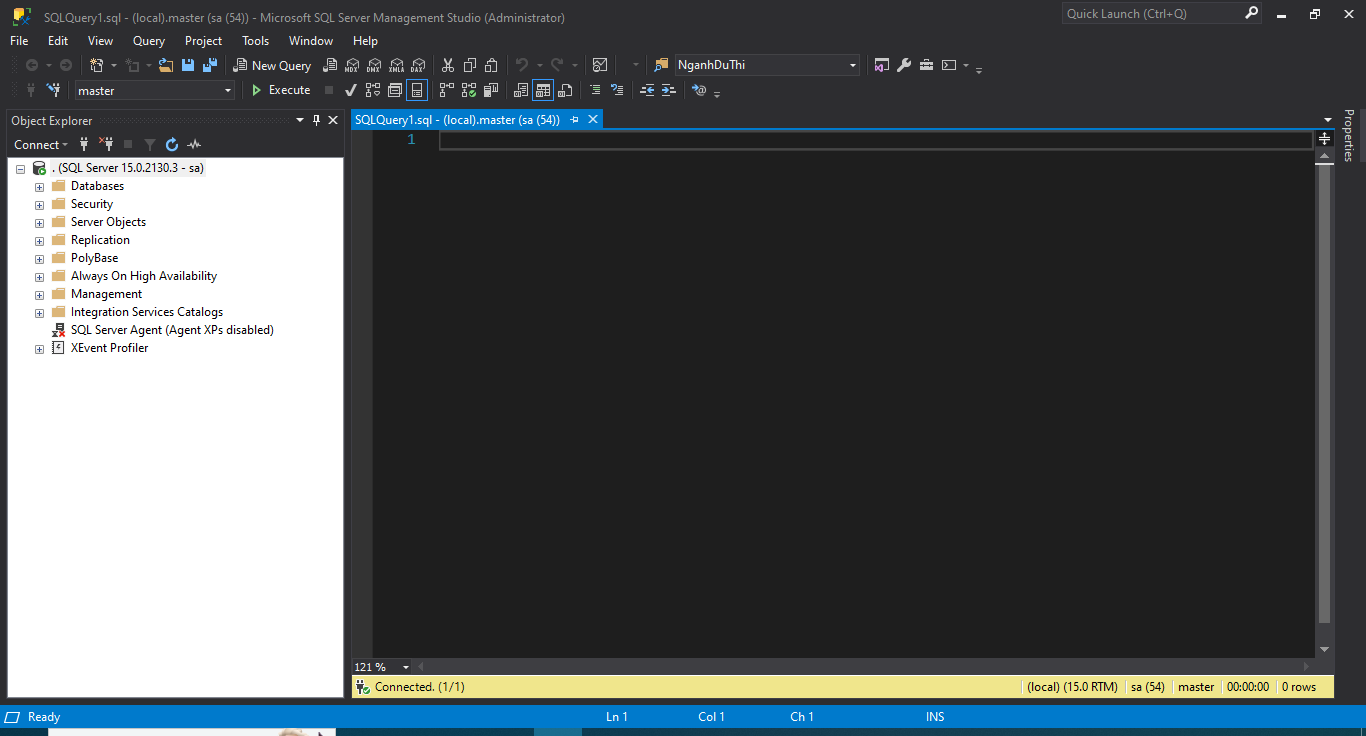
Task: Open the Connect menu in Object Explorer
Action: pos(42,144)
